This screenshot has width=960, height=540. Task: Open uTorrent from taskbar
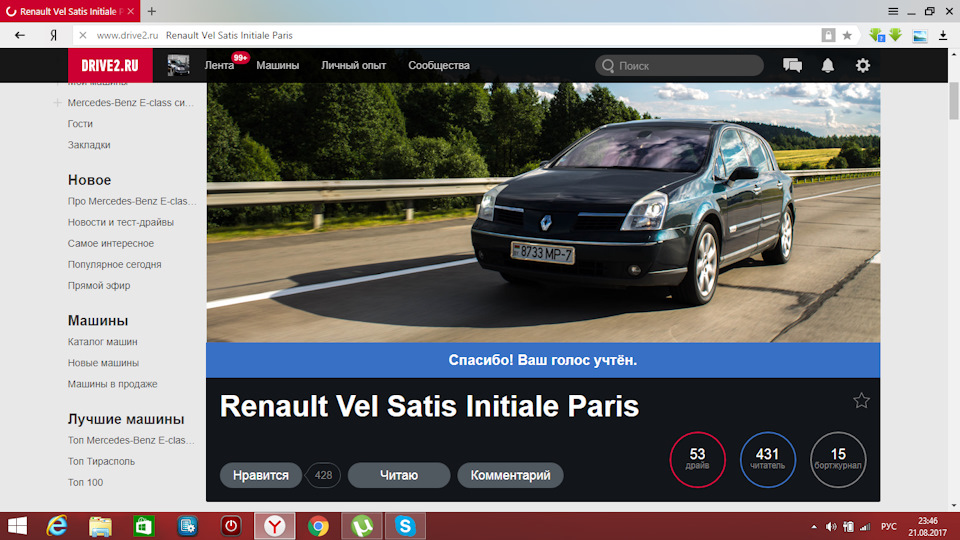coord(362,526)
